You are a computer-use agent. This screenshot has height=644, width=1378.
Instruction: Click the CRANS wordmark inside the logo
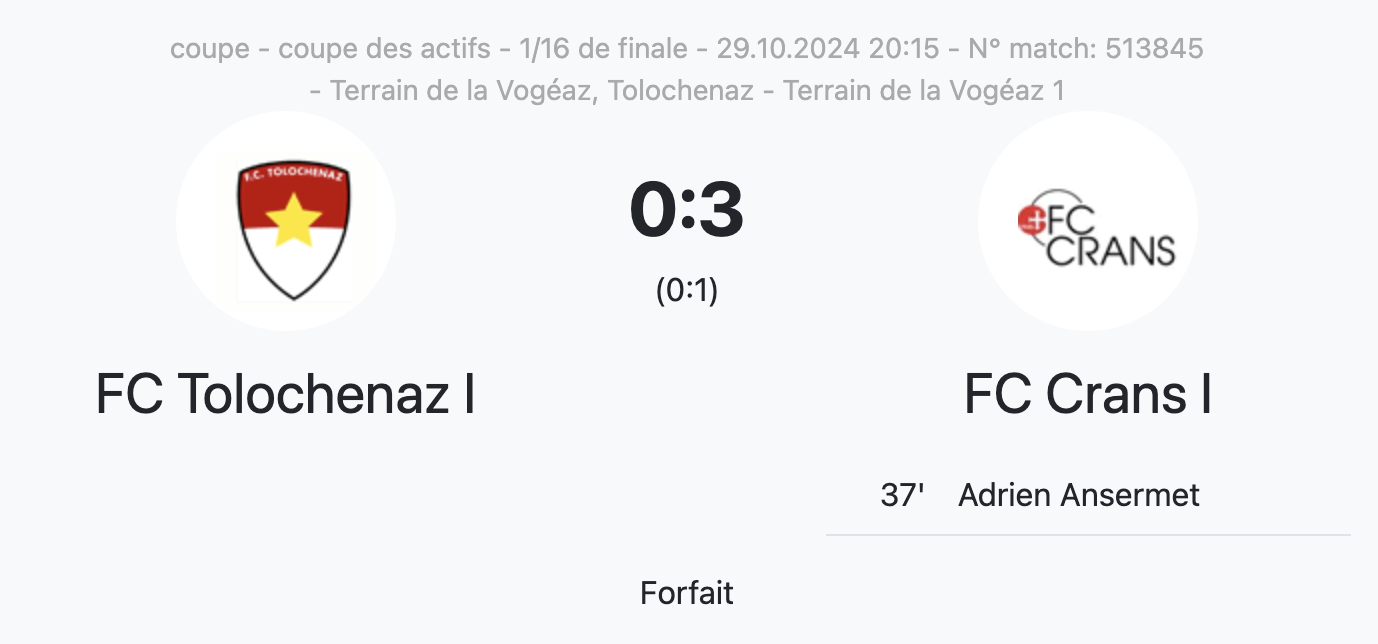point(1110,251)
